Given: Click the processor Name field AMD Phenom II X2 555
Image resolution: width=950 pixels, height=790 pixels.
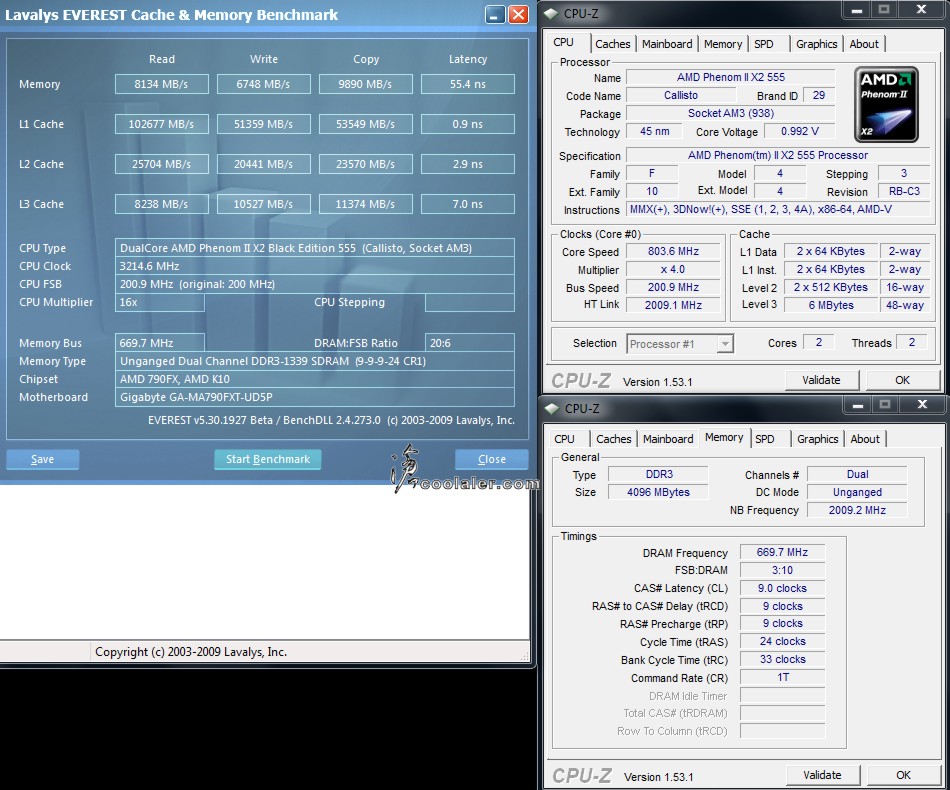Looking at the screenshot, I should point(731,78).
